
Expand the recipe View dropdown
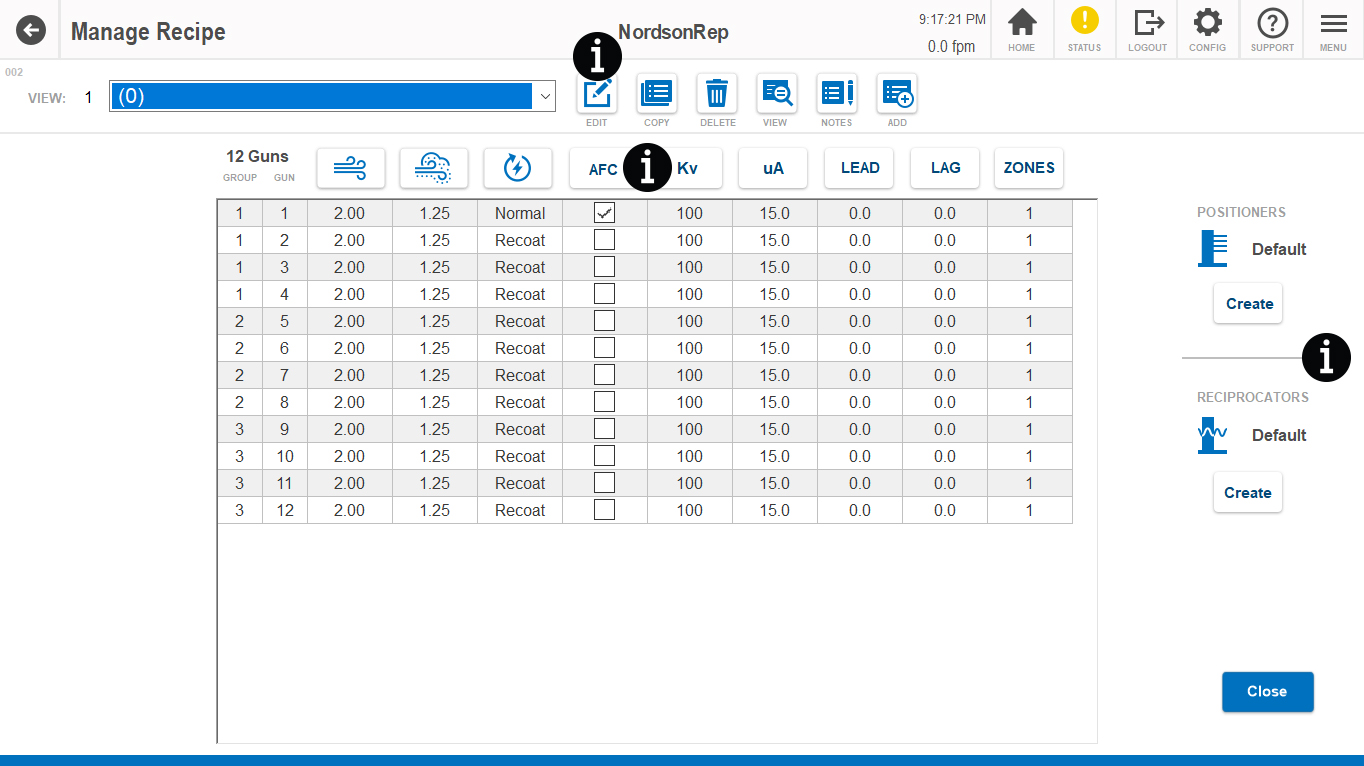tap(545, 96)
